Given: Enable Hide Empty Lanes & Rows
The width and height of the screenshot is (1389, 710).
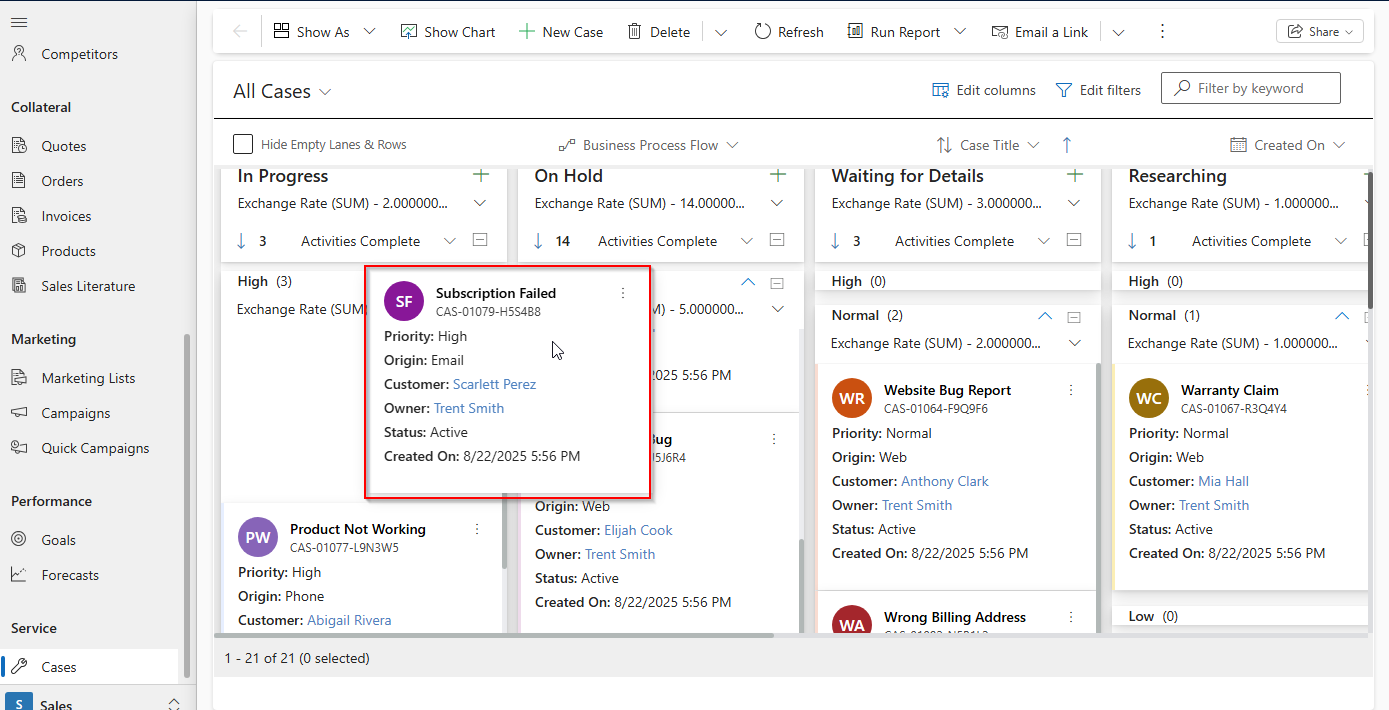Looking at the screenshot, I should [x=243, y=143].
